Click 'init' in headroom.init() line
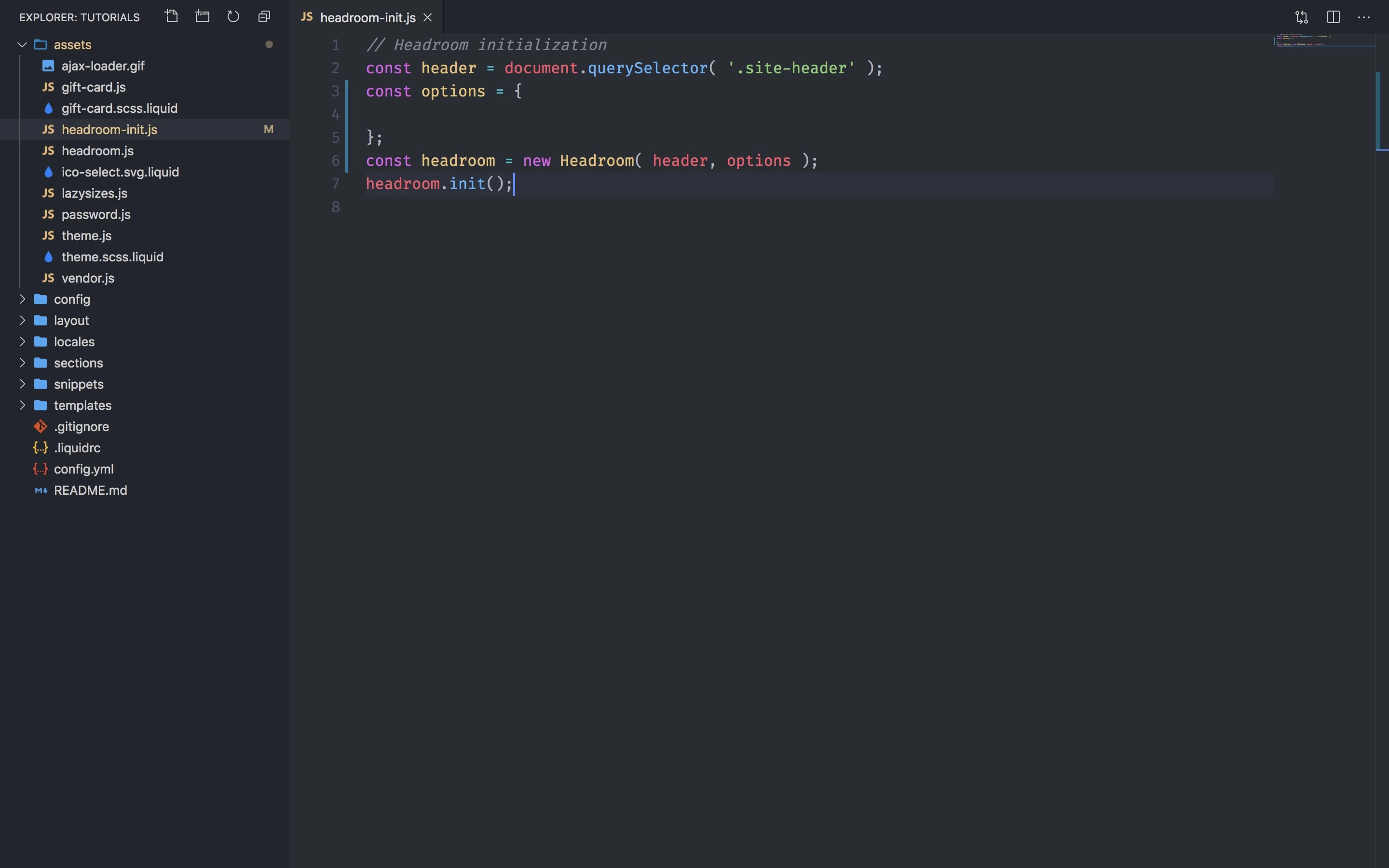 [x=467, y=184]
